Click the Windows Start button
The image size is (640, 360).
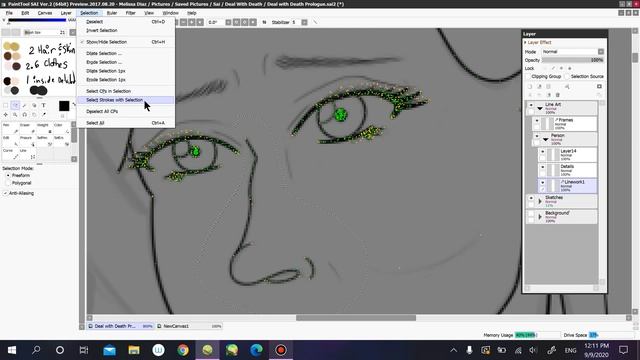click(12, 350)
